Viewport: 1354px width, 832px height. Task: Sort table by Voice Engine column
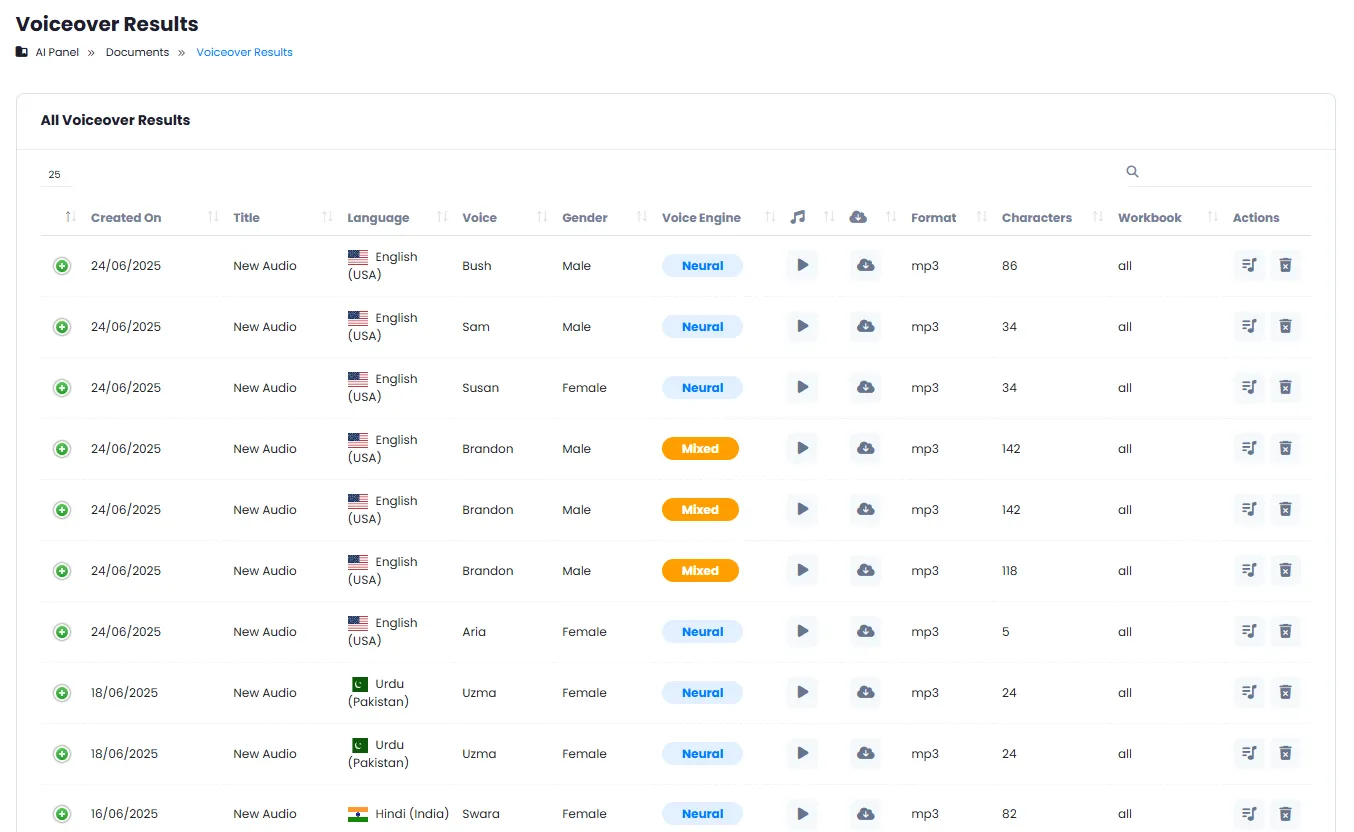tap(701, 218)
